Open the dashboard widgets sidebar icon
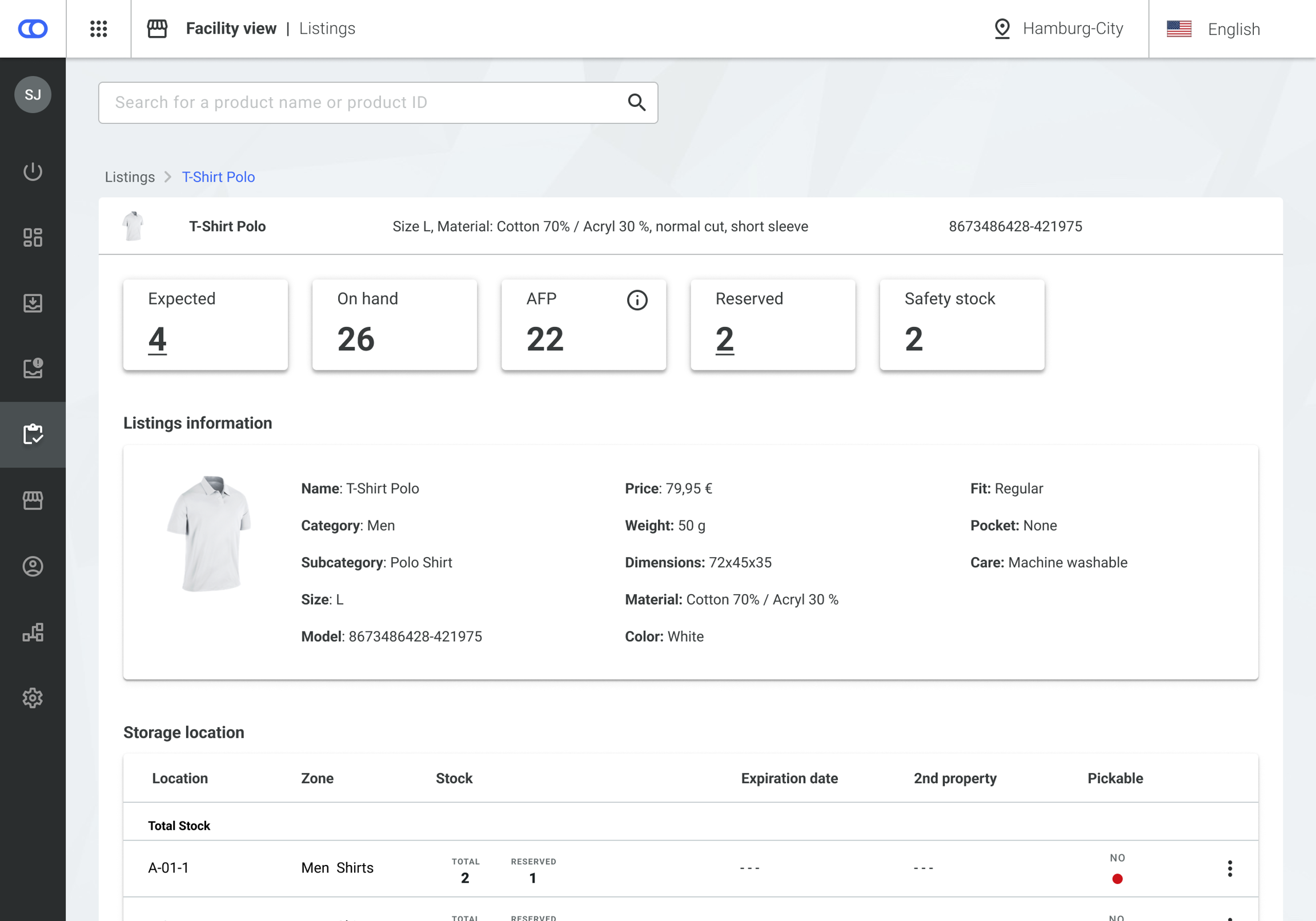Image resolution: width=1316 pixels, height=921 pixels. click(33, 238)
